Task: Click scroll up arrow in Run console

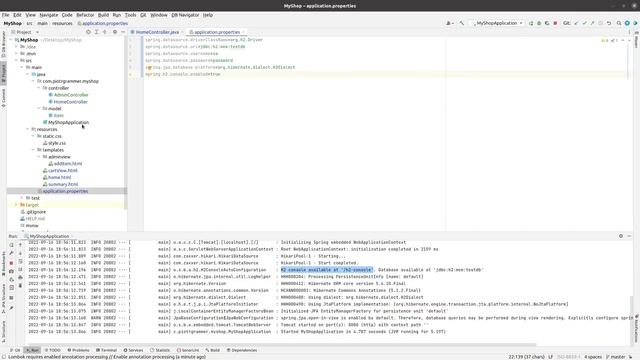Action: pos(20,245)
